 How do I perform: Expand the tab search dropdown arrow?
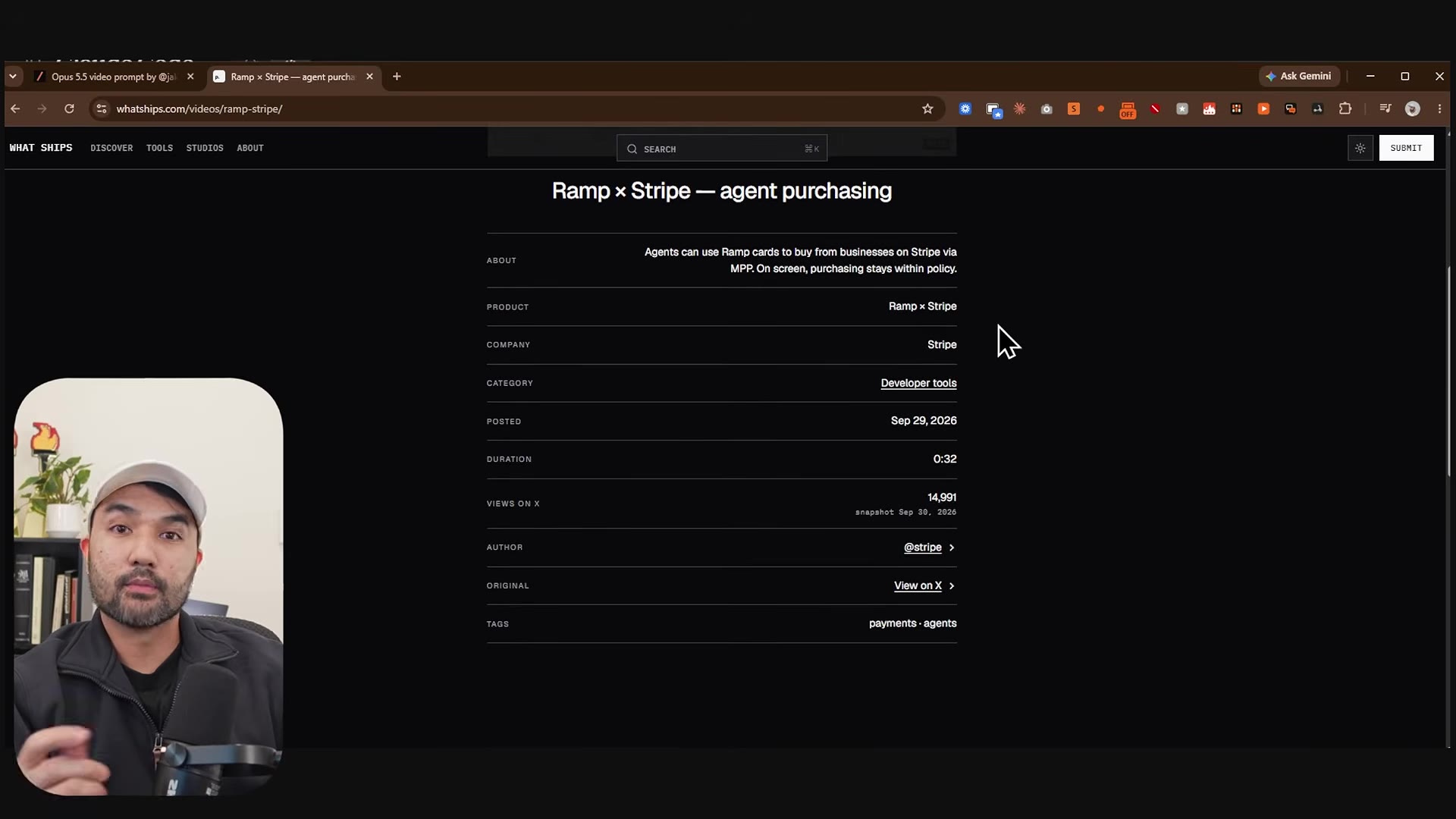click(13, 77)
